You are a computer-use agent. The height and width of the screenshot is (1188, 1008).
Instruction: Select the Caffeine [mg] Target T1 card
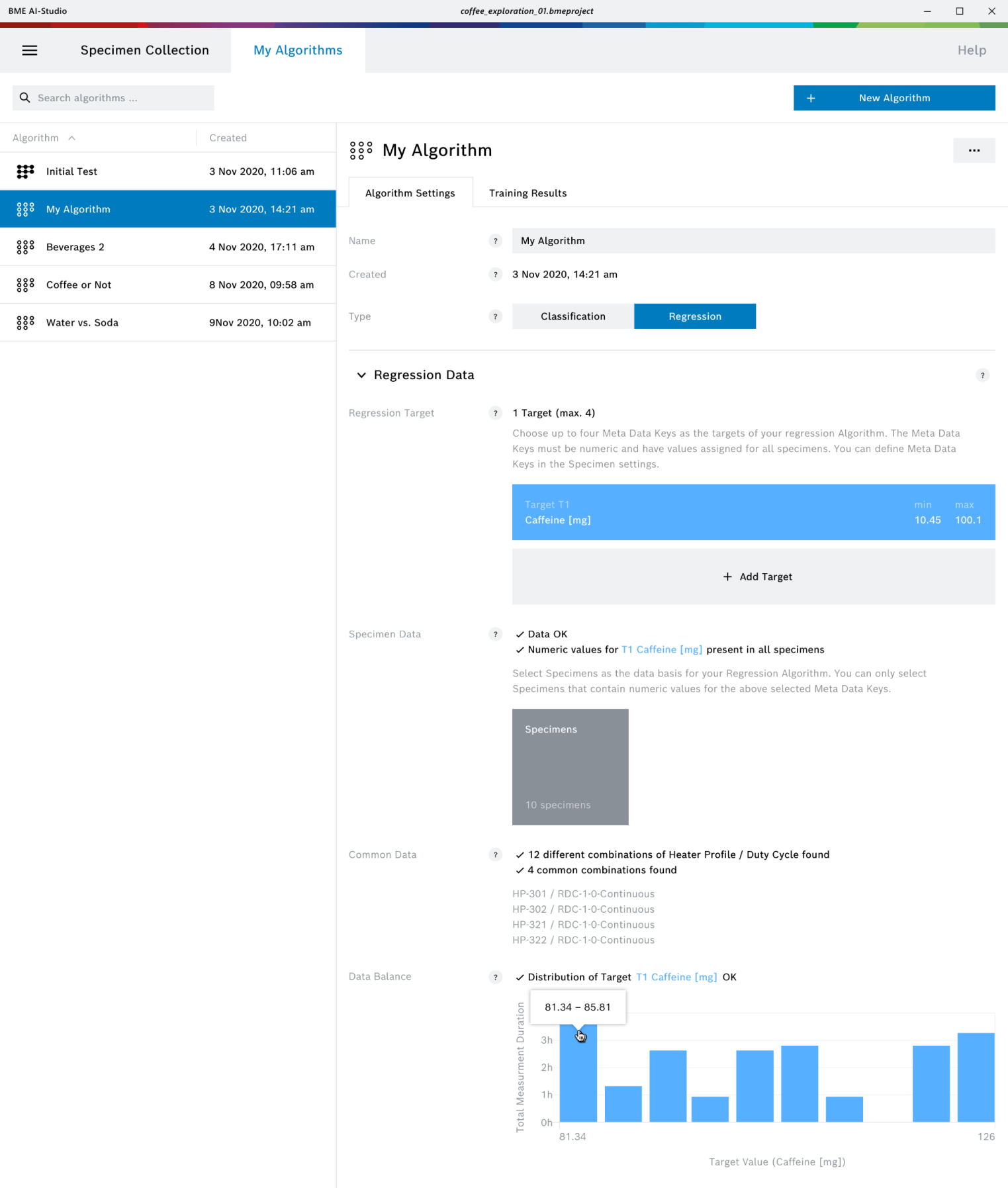click(x=753, y=512)
